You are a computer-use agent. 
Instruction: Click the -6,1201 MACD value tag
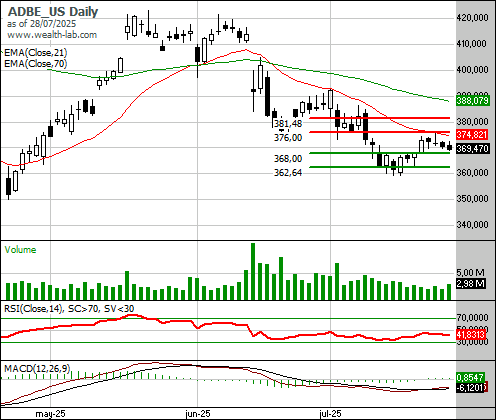(x=470, y=387)
